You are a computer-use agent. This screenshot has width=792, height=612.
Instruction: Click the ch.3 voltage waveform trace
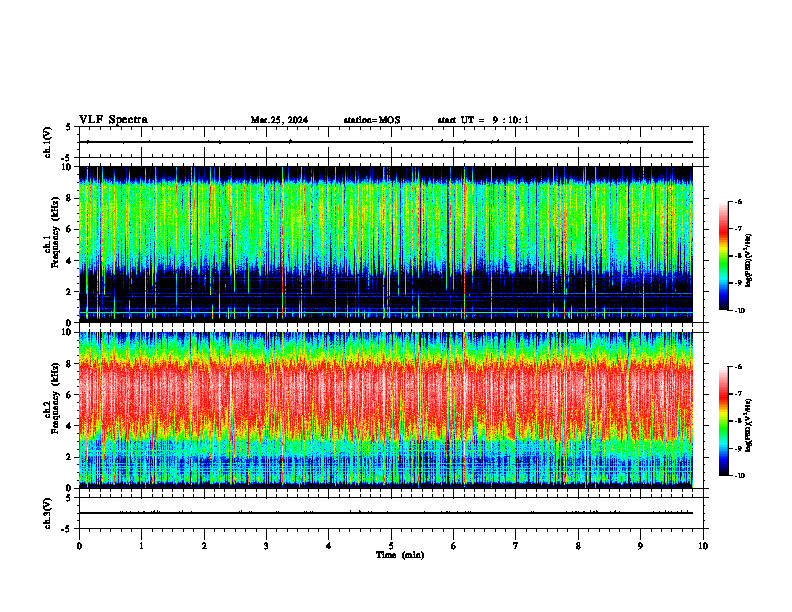coord(386,513)
